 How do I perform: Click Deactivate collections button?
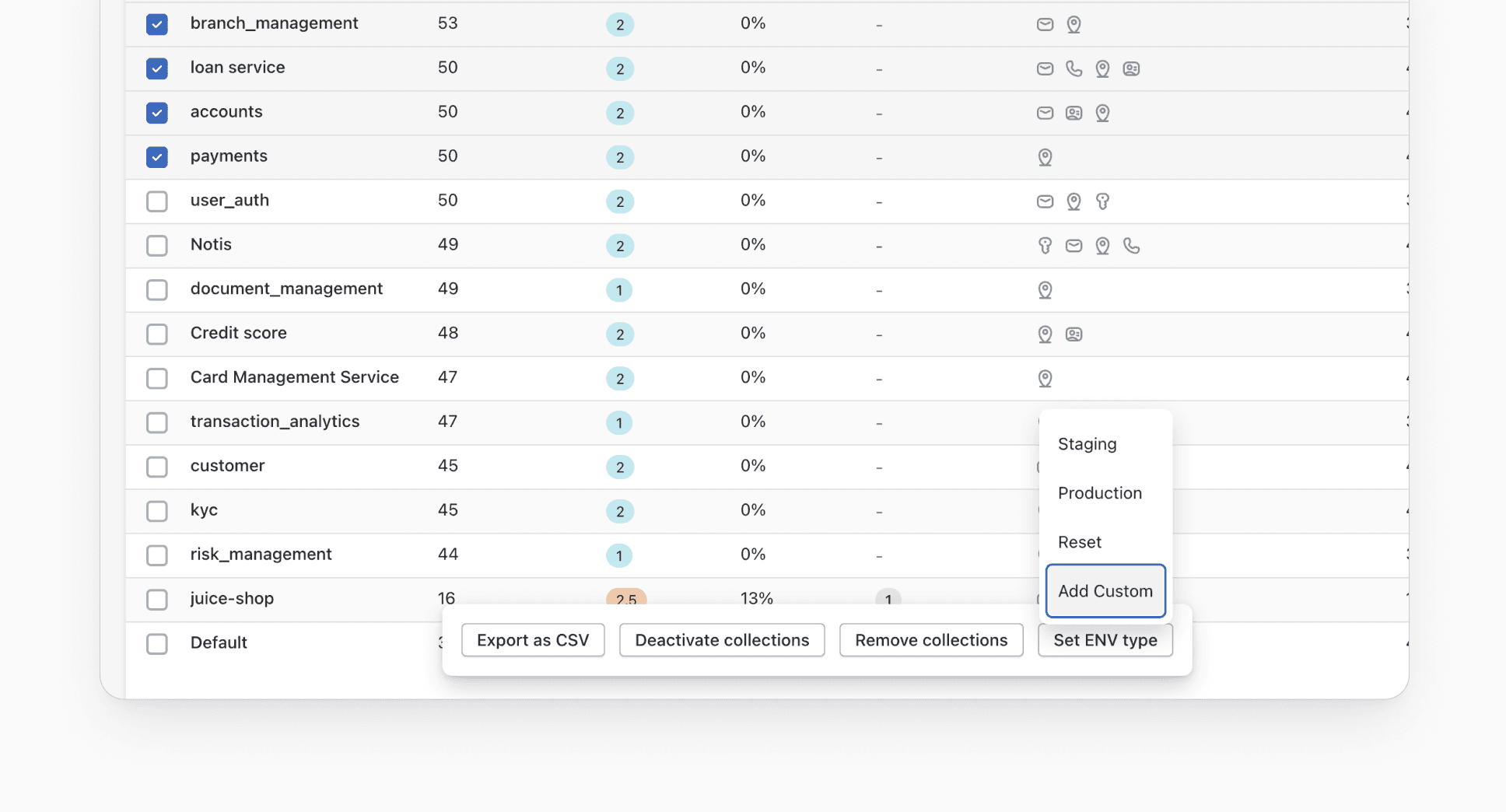[722, 640]
